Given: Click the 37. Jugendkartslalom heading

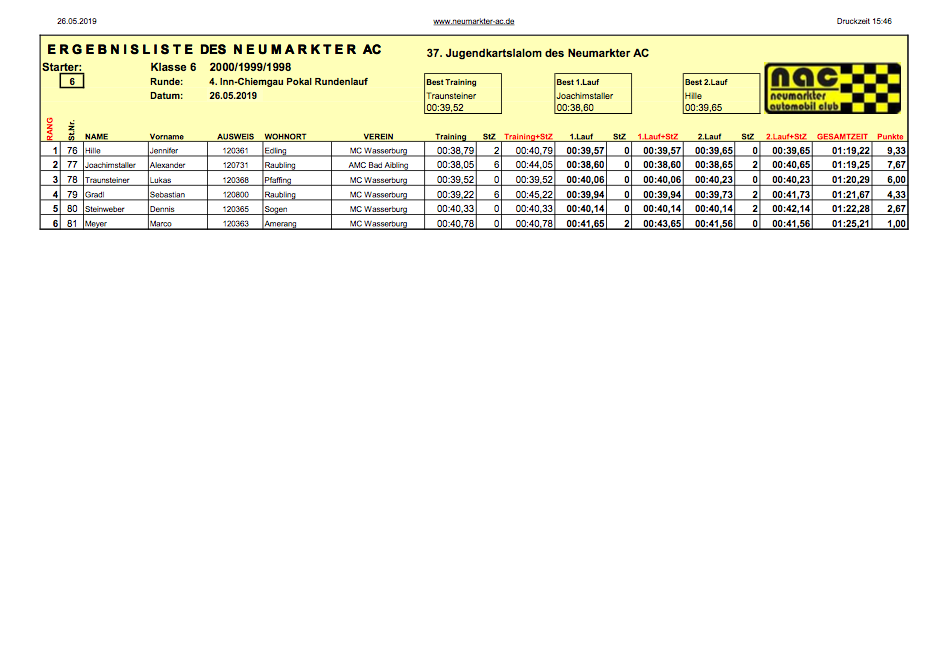Looking at the screenshot, I should click(x=538, y=53).
